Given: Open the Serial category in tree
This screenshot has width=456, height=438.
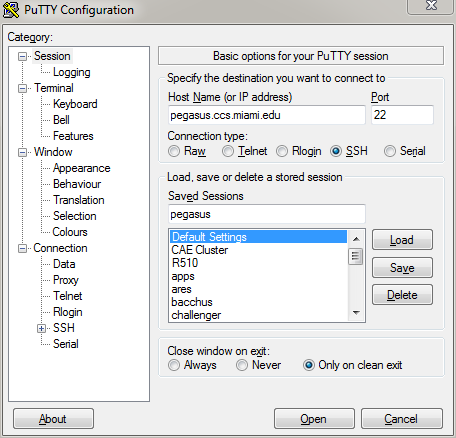Looking at the screenshot, I should (x=66, y=344).
